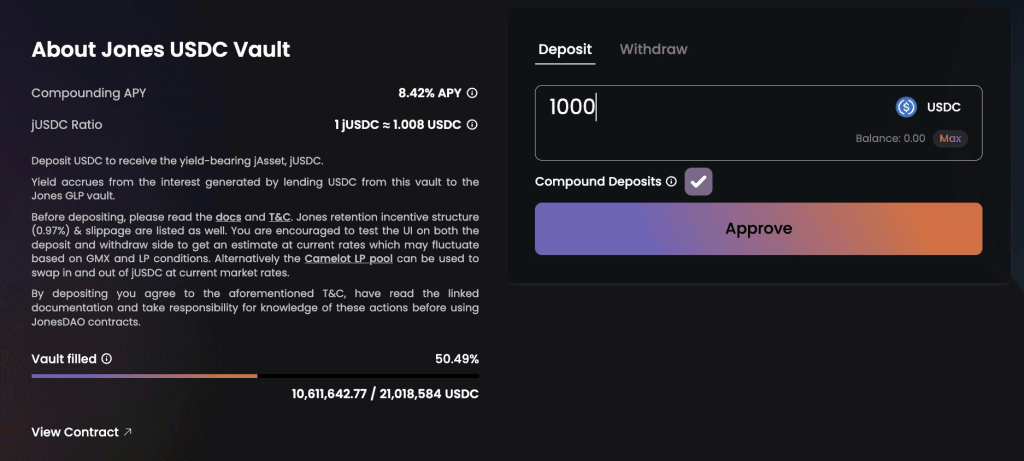1024x461 pixels.
Task: Click the info icon beside jUSDC ratio value
Action: pos(473,124)
